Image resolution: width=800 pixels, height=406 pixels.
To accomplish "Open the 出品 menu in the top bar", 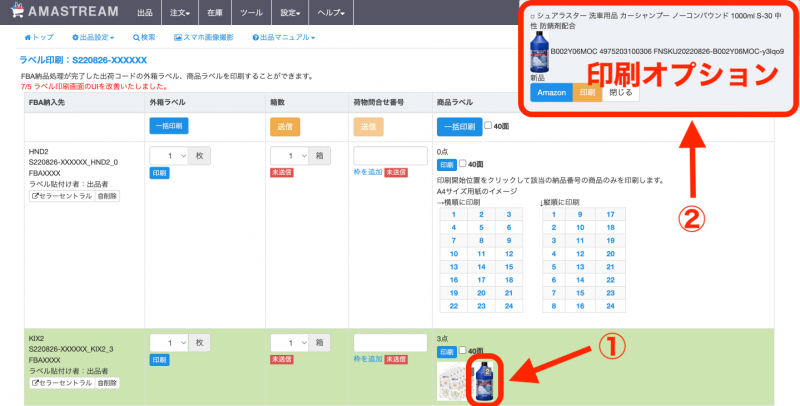I will [x=144, y=13].
